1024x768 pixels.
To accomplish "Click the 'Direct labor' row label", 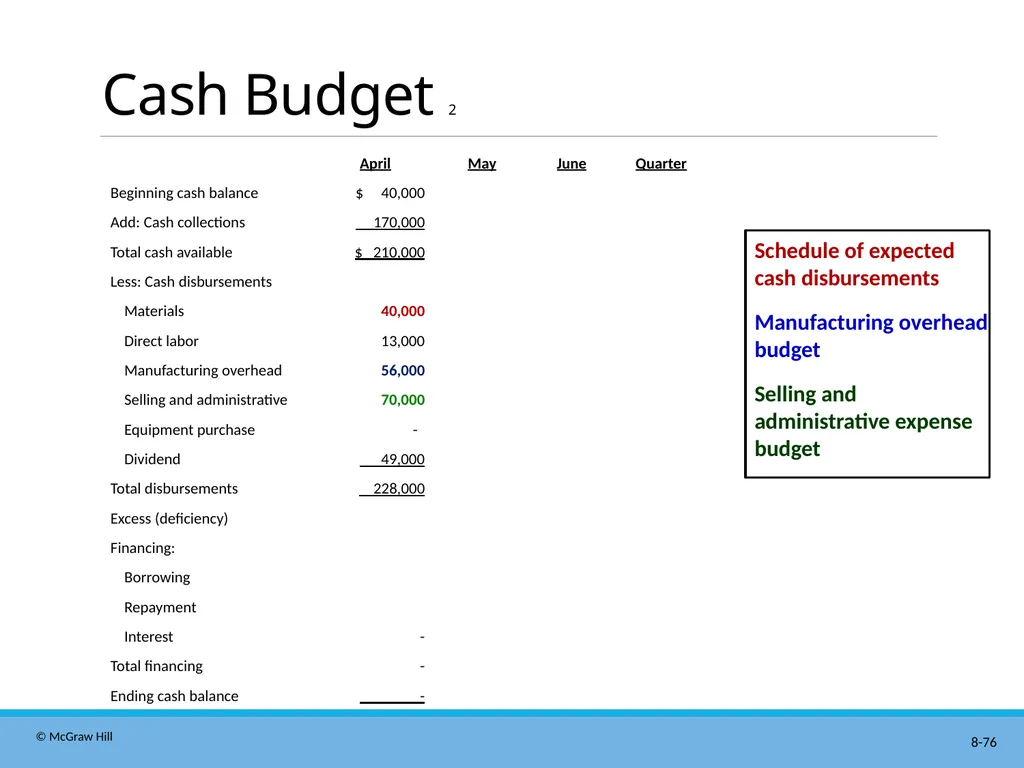I will tap(161, 341).
